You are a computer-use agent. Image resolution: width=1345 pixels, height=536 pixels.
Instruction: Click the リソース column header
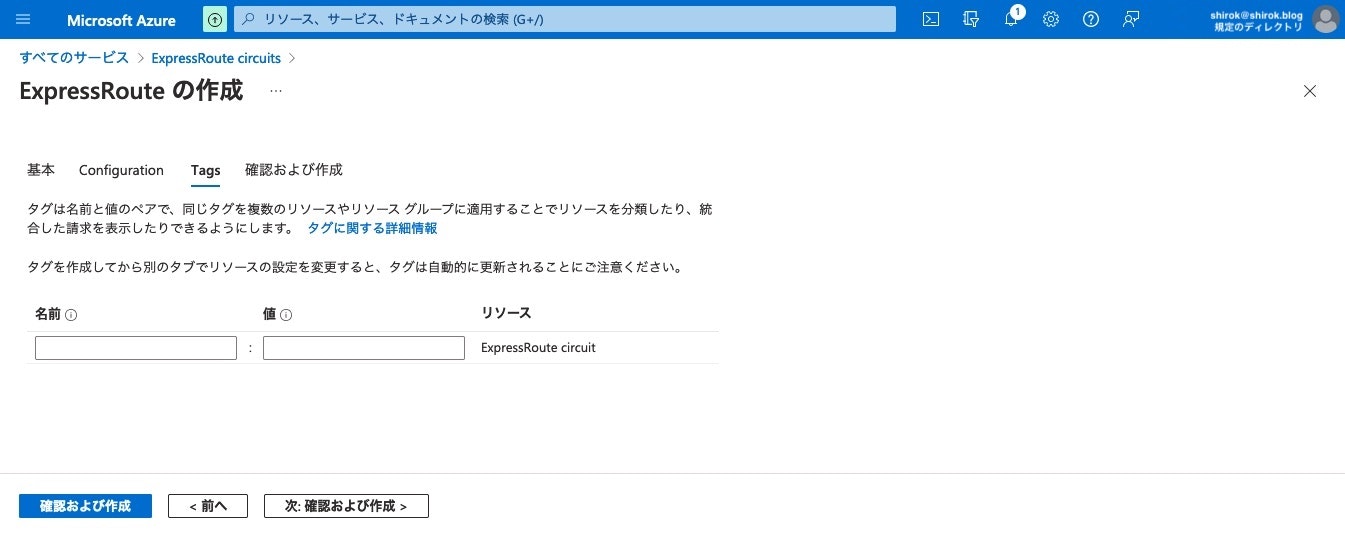pos(506,313)
